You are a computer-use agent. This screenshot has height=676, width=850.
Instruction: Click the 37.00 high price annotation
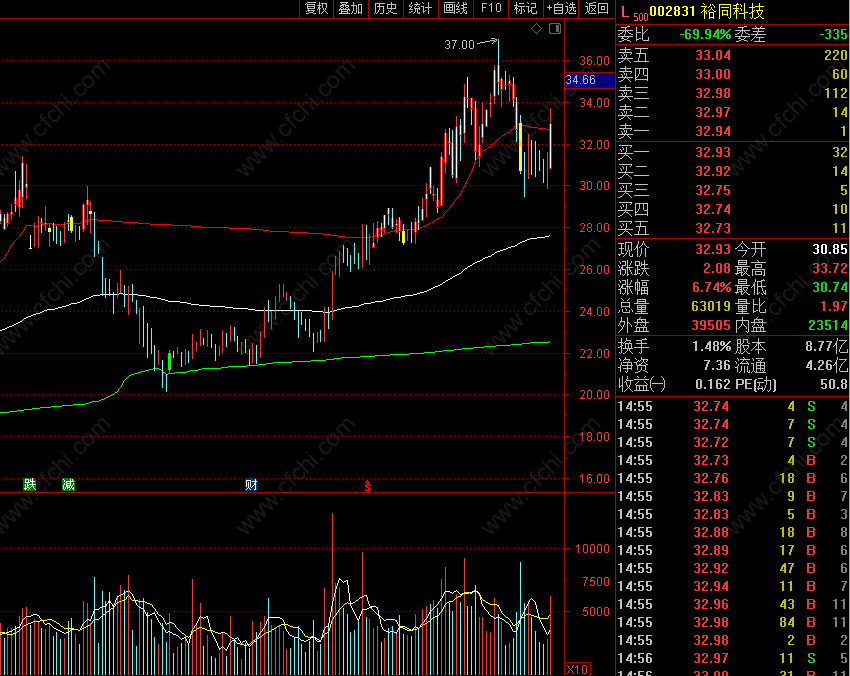pyautogui.click(x=459, y=44)
